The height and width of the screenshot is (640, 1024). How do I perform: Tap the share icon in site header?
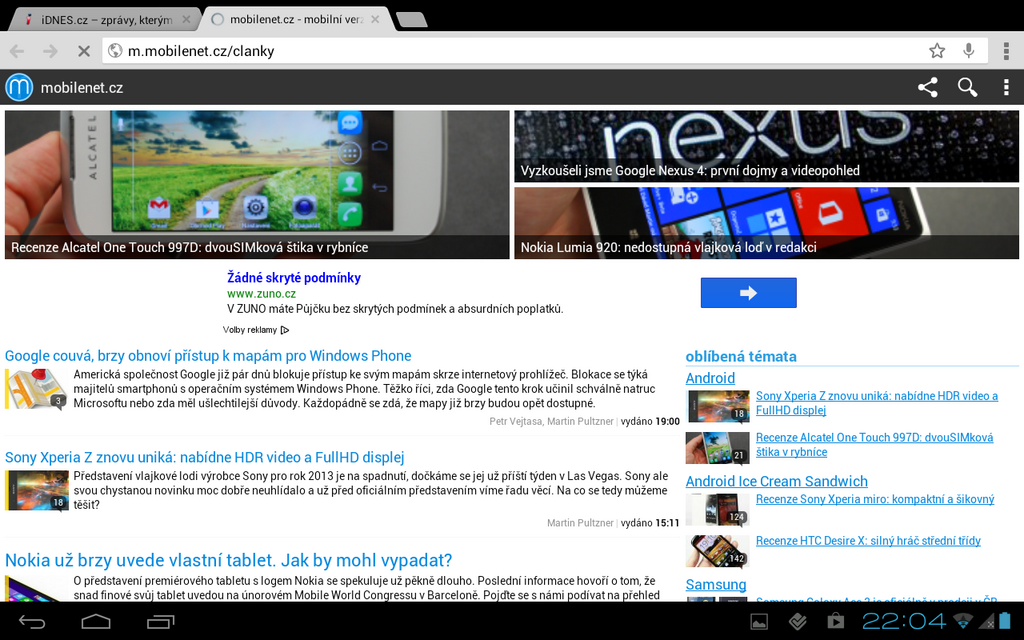pyautogui.click(x=928, y=87)
